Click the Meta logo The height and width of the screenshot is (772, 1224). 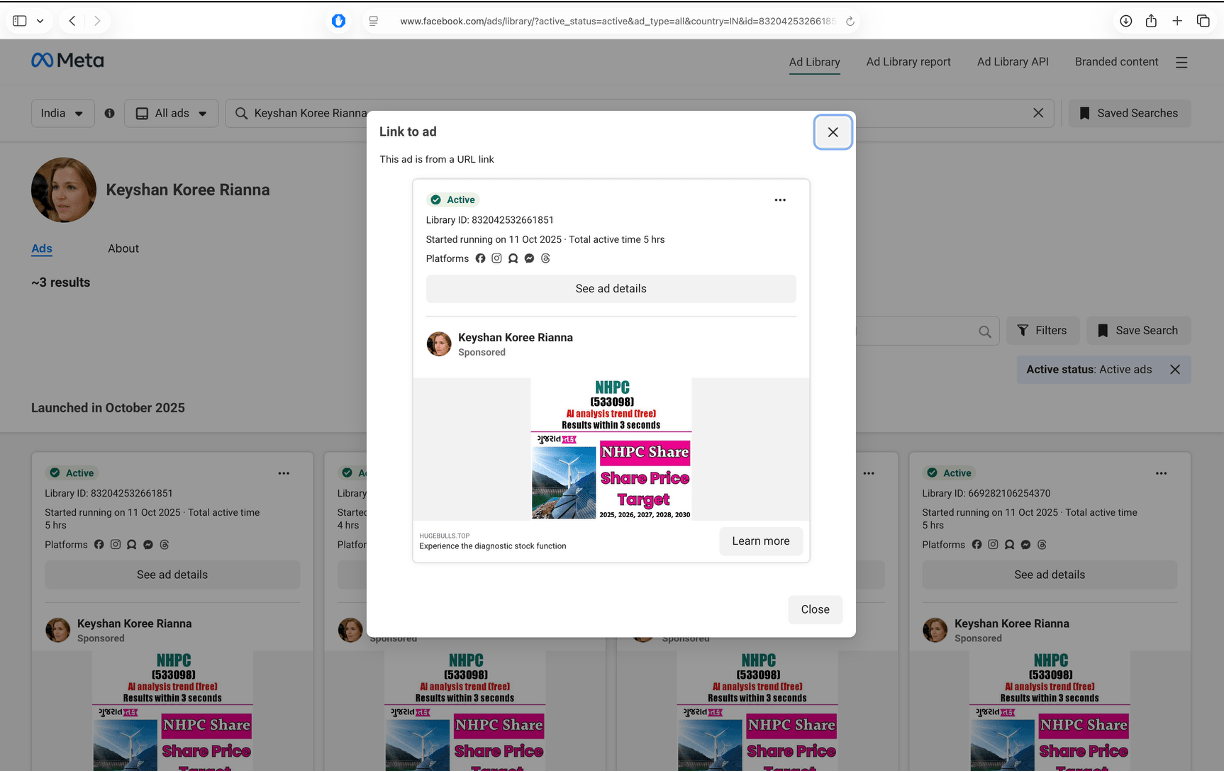click(68, 61)
